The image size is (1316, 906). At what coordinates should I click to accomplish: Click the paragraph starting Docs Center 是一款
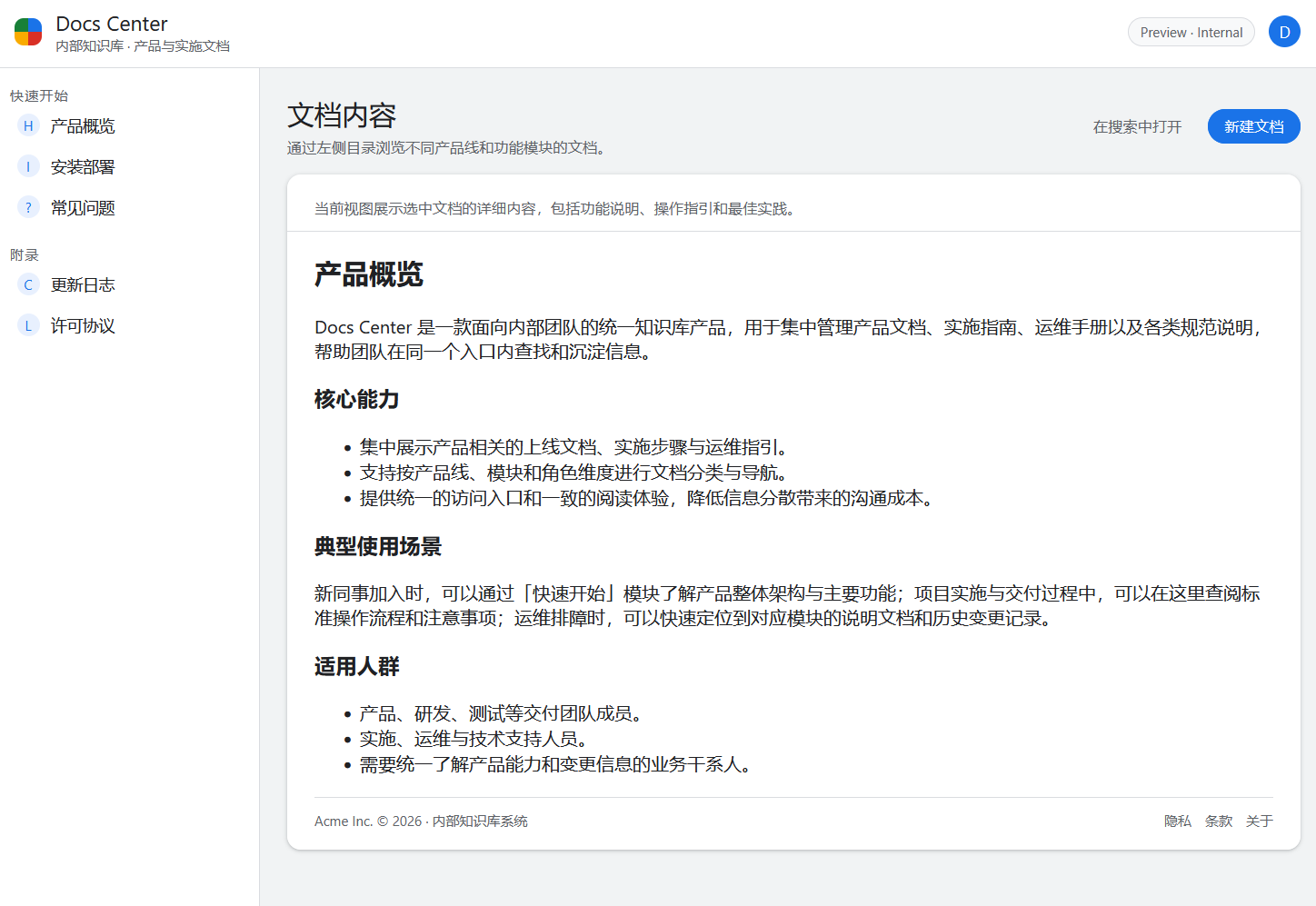[x=792, y=339]
